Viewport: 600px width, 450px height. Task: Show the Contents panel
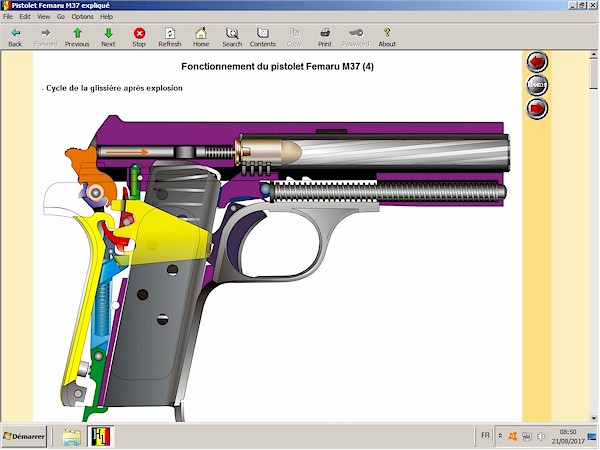click(263, 38)
